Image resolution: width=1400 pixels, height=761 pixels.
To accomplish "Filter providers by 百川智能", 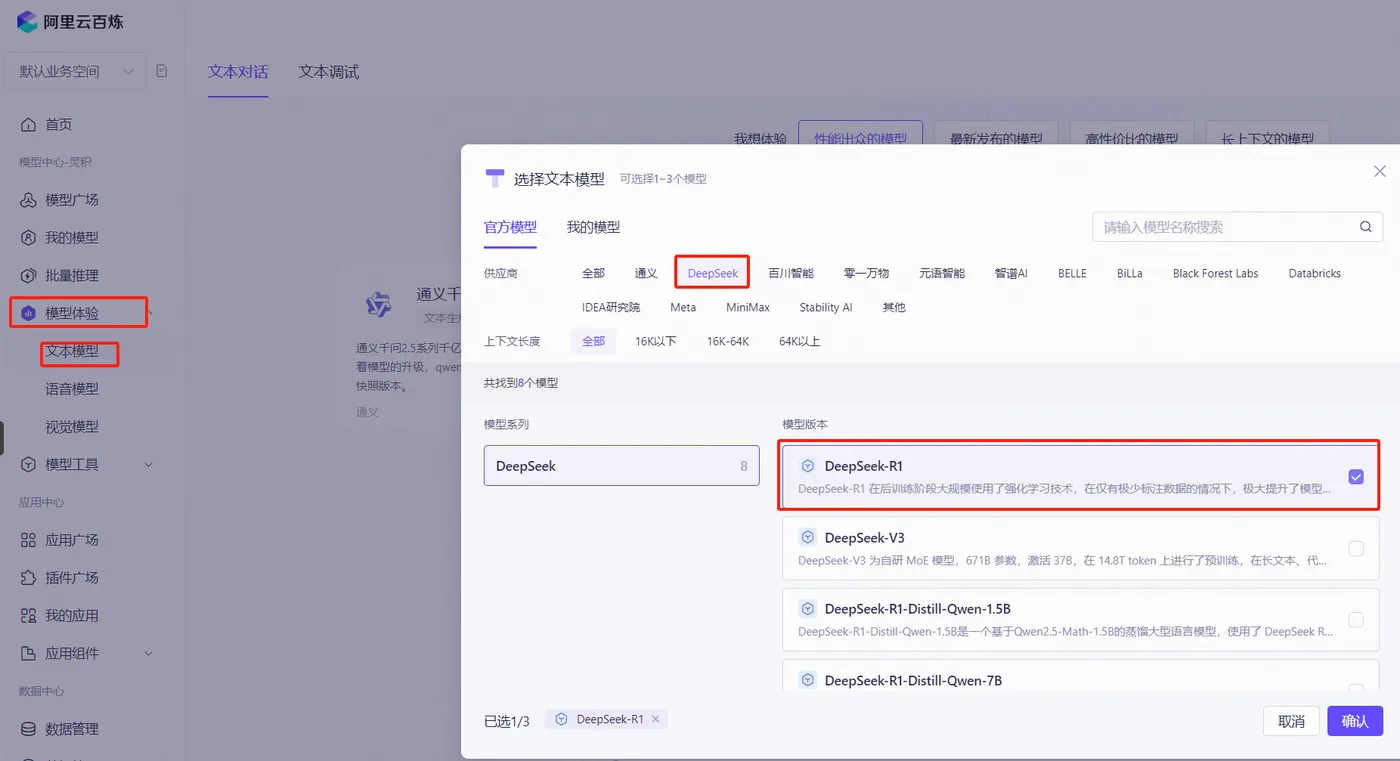I will (791, 273).
